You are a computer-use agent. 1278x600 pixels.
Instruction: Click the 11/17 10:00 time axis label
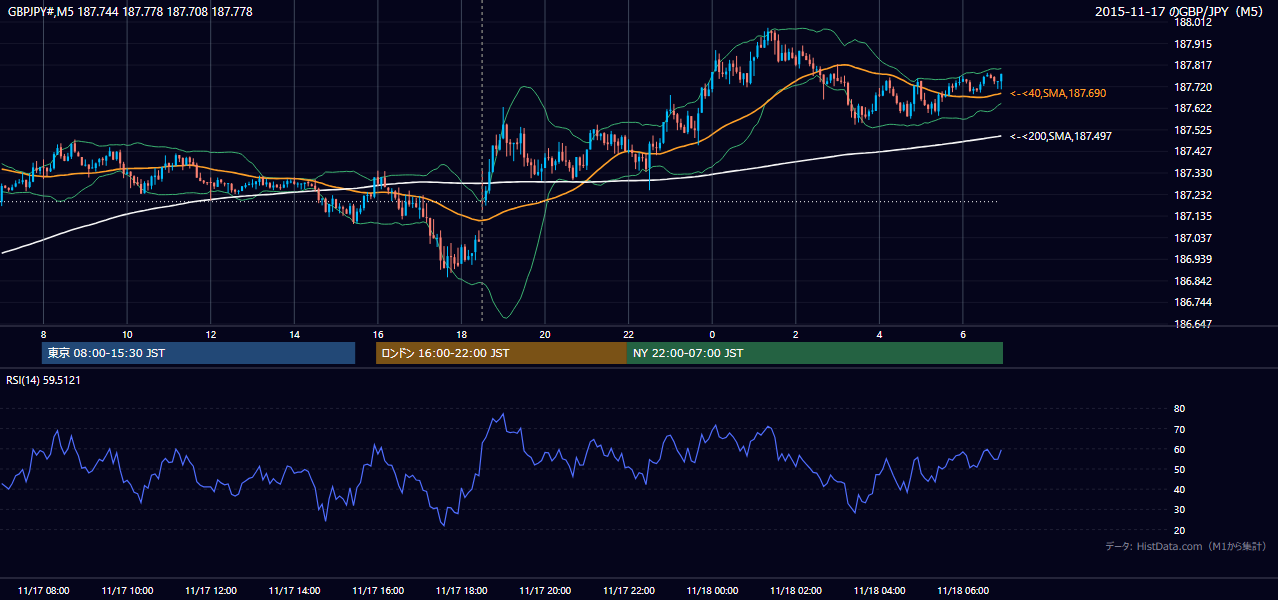127,591
